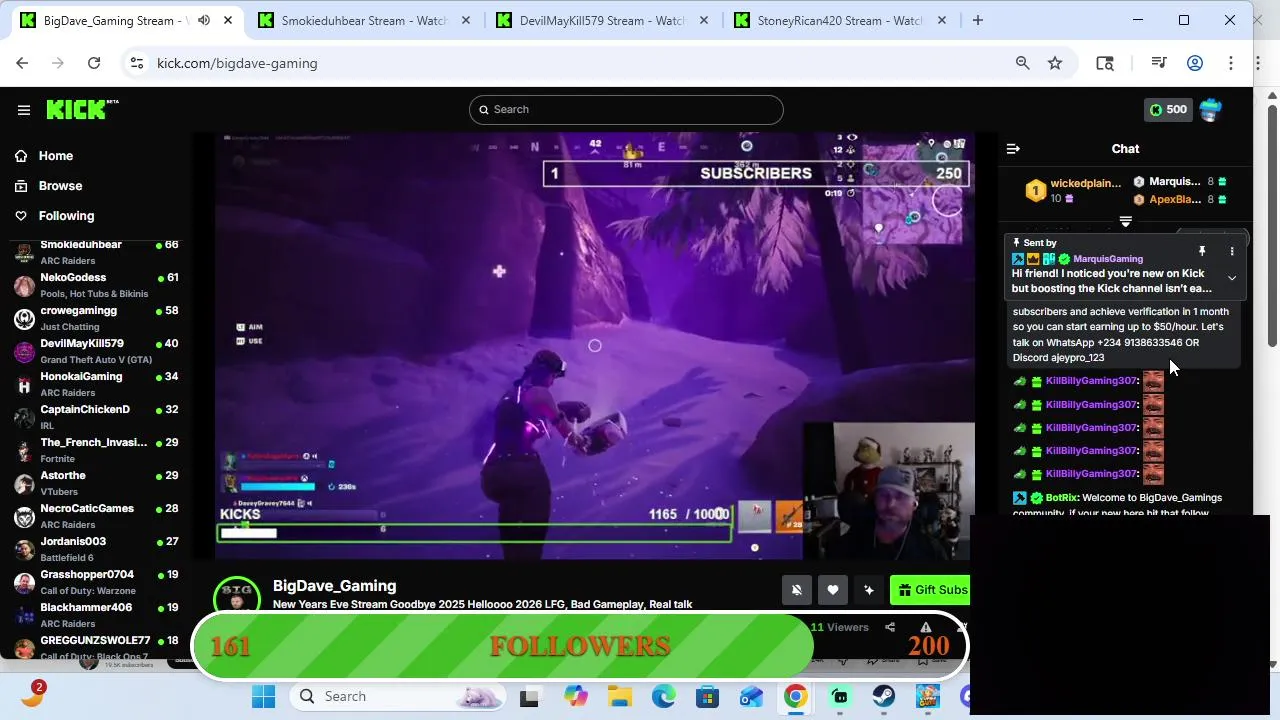Click ApexBla... on gift leaderboard
Image resolution: width=1280 pixels, height=720 pixels.
(x=1175, y=199)
